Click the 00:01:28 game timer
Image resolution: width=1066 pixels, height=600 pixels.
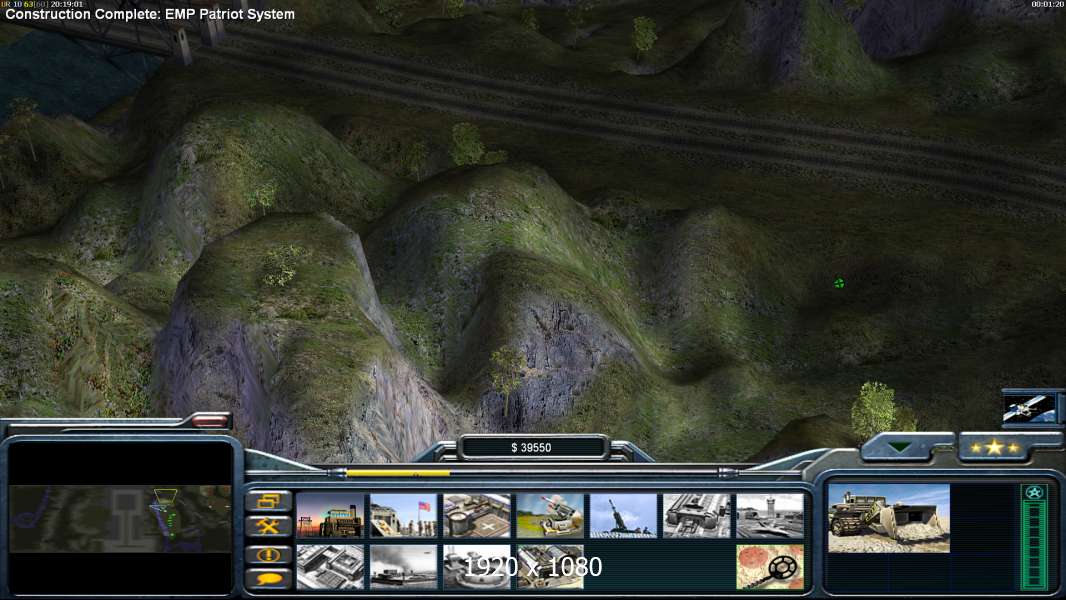[x=1046, y=4]
